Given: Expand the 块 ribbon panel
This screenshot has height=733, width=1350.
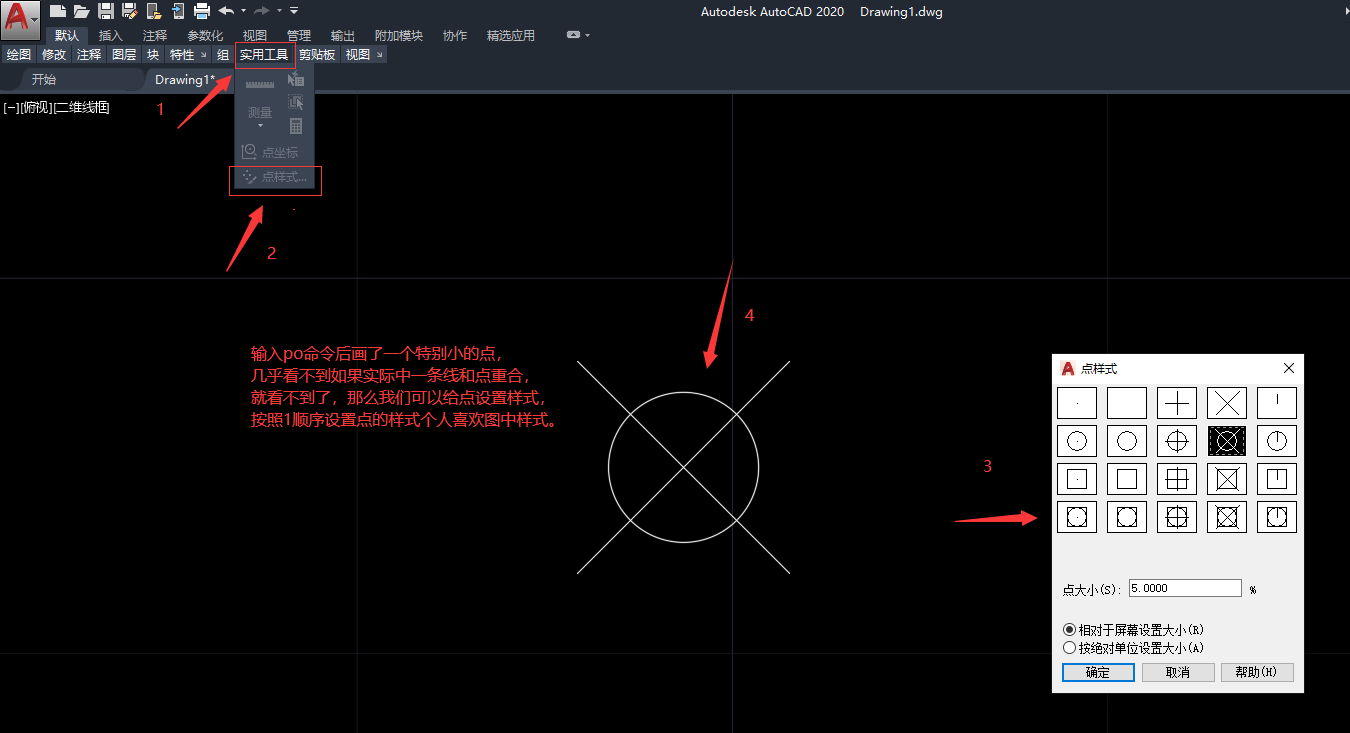Looking at the screenshot, I should click(x=153, y=55).
